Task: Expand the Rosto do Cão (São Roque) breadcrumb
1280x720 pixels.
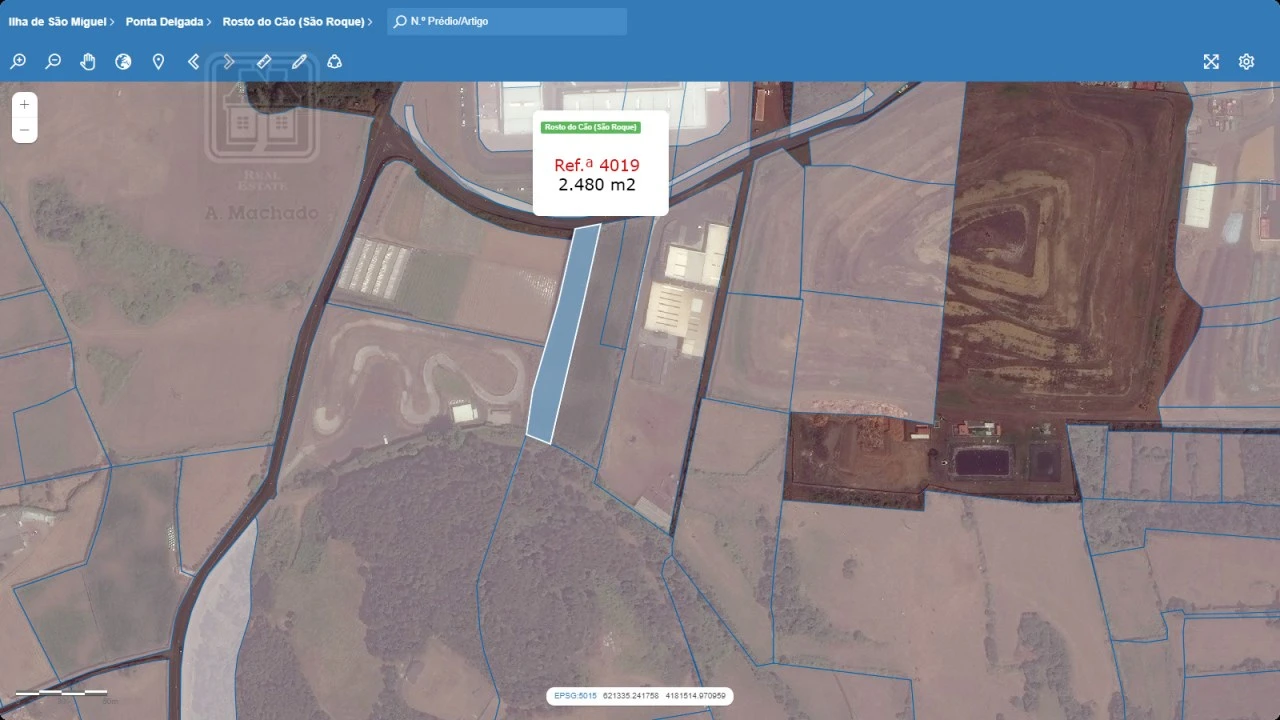Action: (297, 21)
